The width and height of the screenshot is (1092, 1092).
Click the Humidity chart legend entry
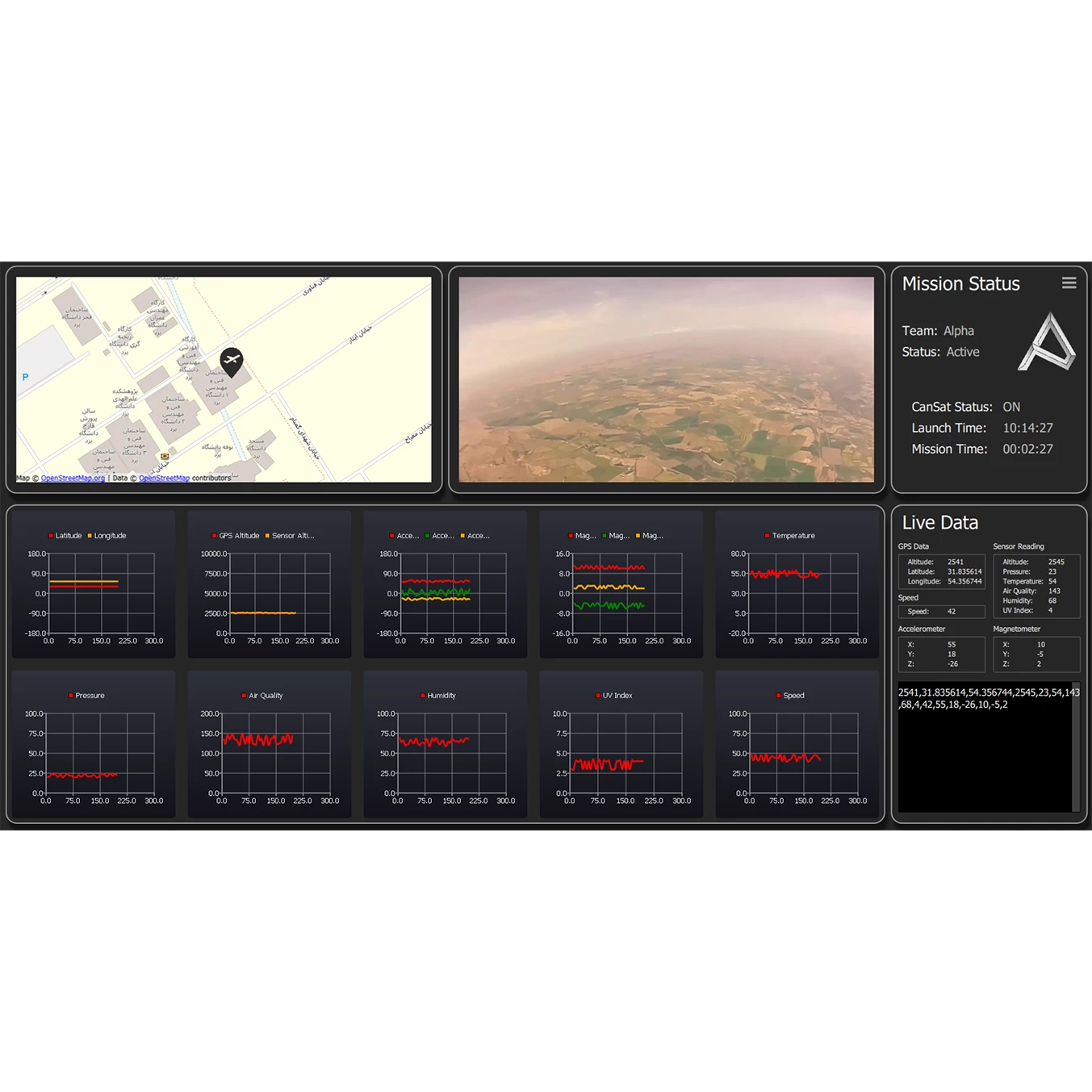click(x=438, y=695)
